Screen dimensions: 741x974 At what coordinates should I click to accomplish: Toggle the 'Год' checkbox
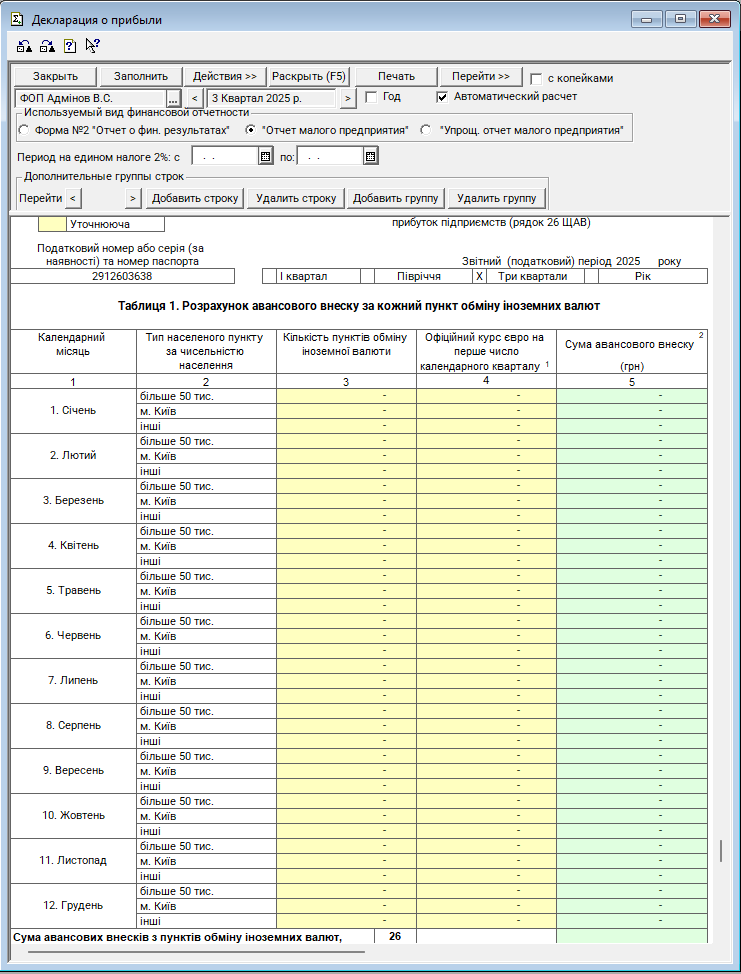coord(371,97)
